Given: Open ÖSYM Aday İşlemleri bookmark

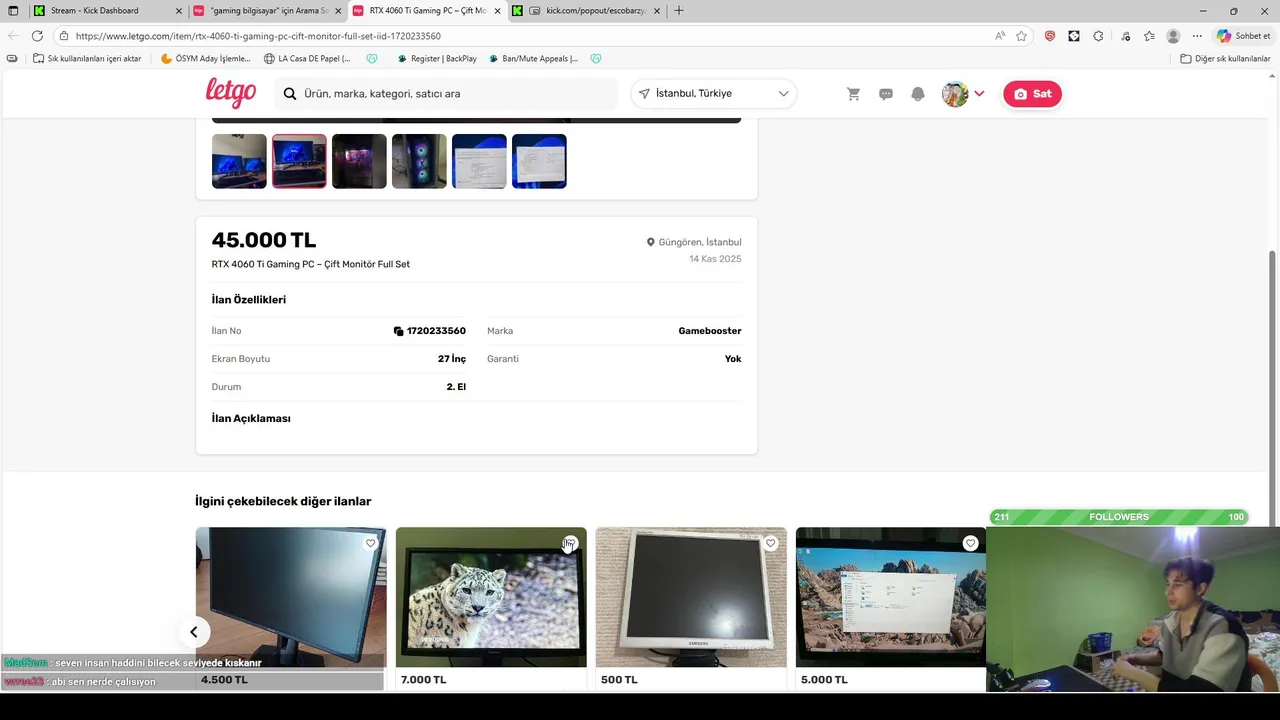Looking at the screenshot, I should [205, 59].
